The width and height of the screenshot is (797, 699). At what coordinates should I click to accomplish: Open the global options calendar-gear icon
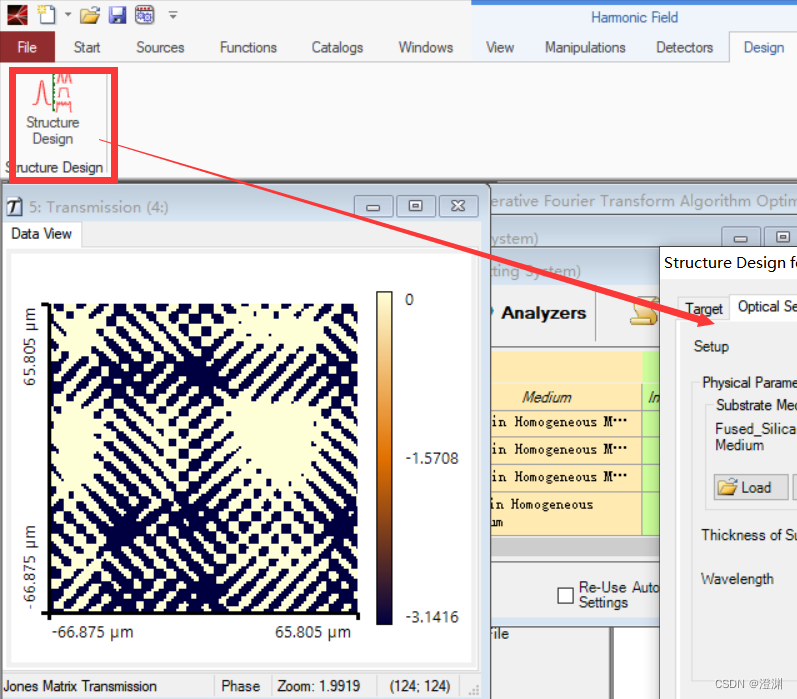[145, 15]
